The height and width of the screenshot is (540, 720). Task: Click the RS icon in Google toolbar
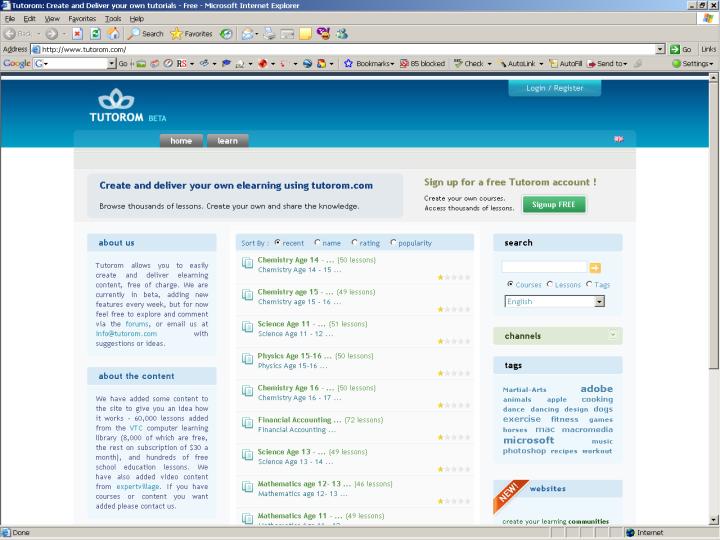tap(181, 63)
